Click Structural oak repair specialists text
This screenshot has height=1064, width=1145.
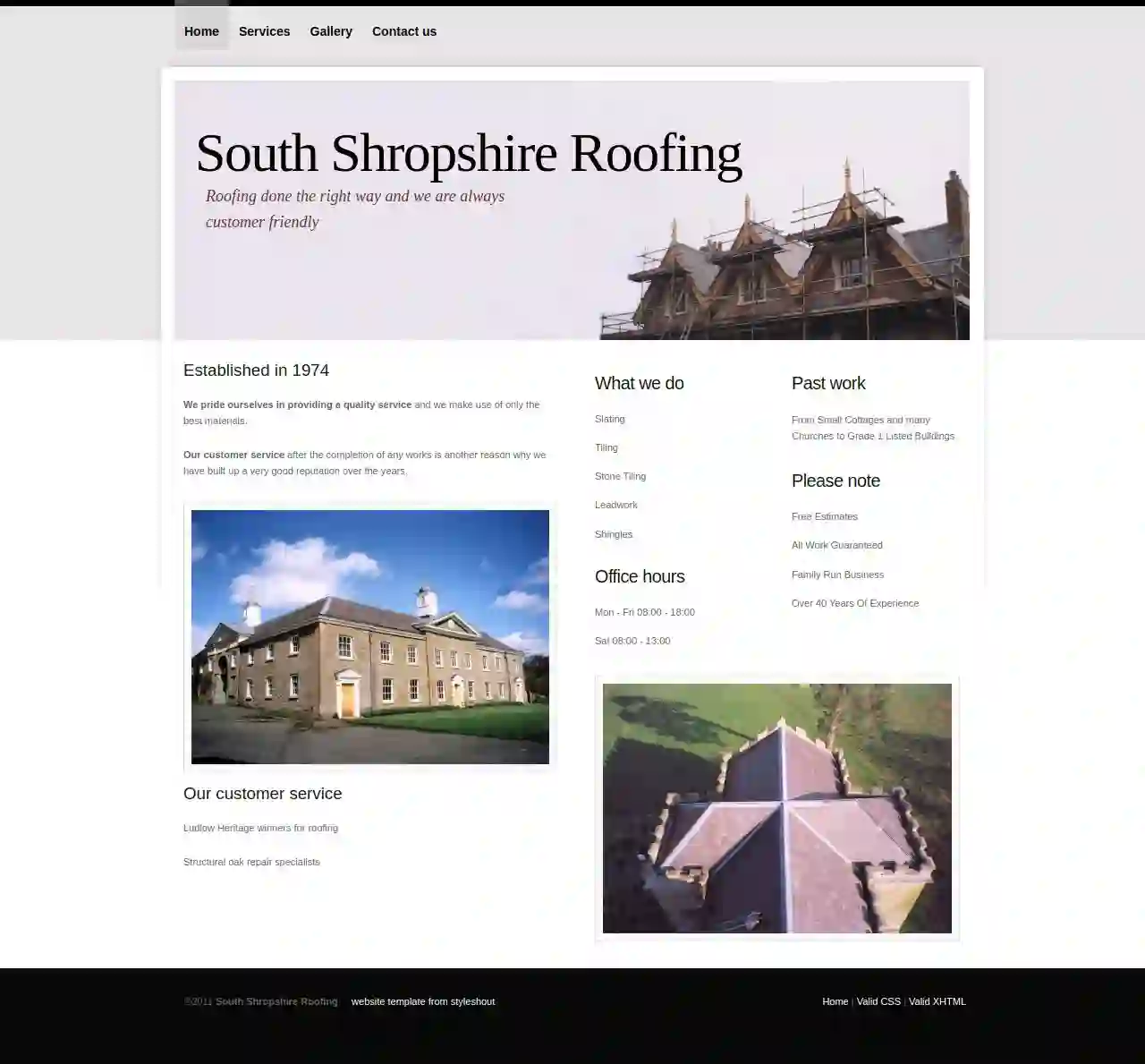click(x=251, y=862)
